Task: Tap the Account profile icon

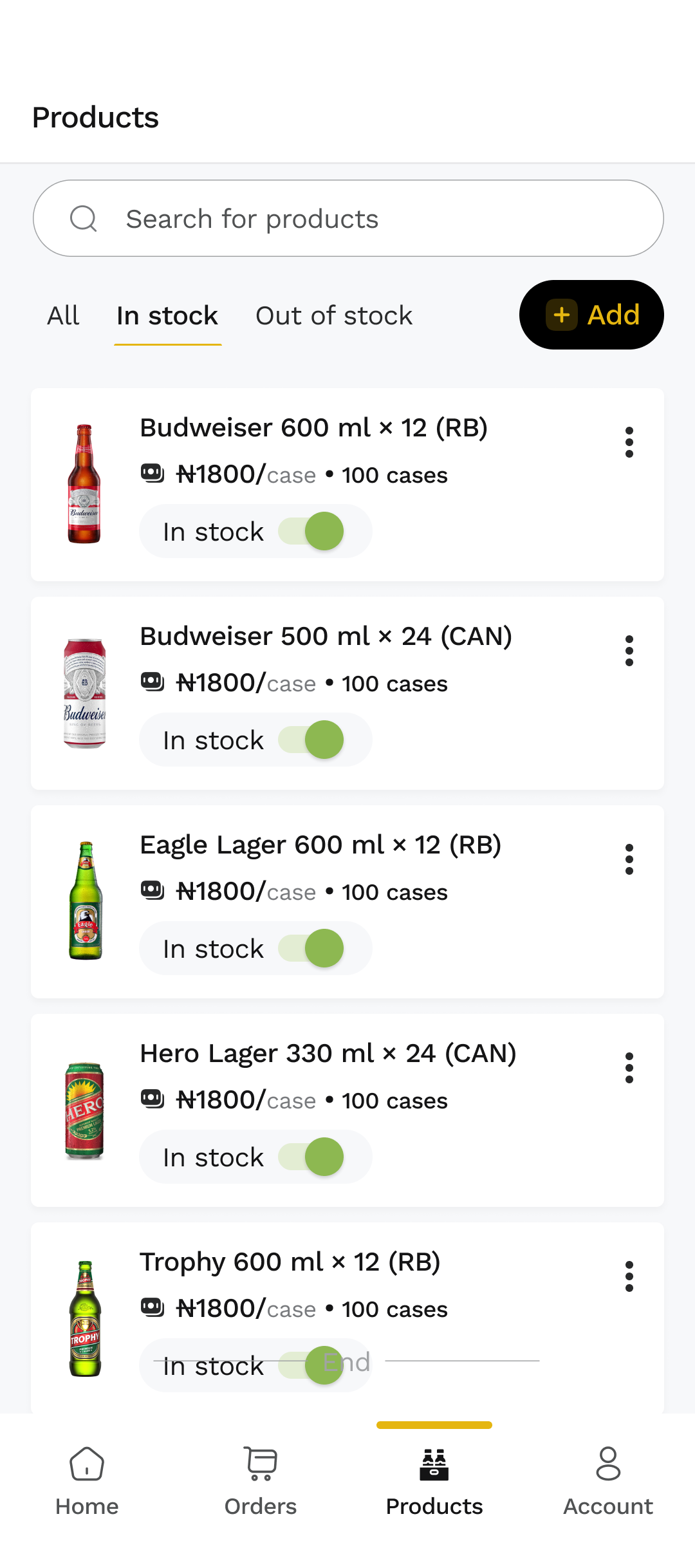Action: 608,1464
